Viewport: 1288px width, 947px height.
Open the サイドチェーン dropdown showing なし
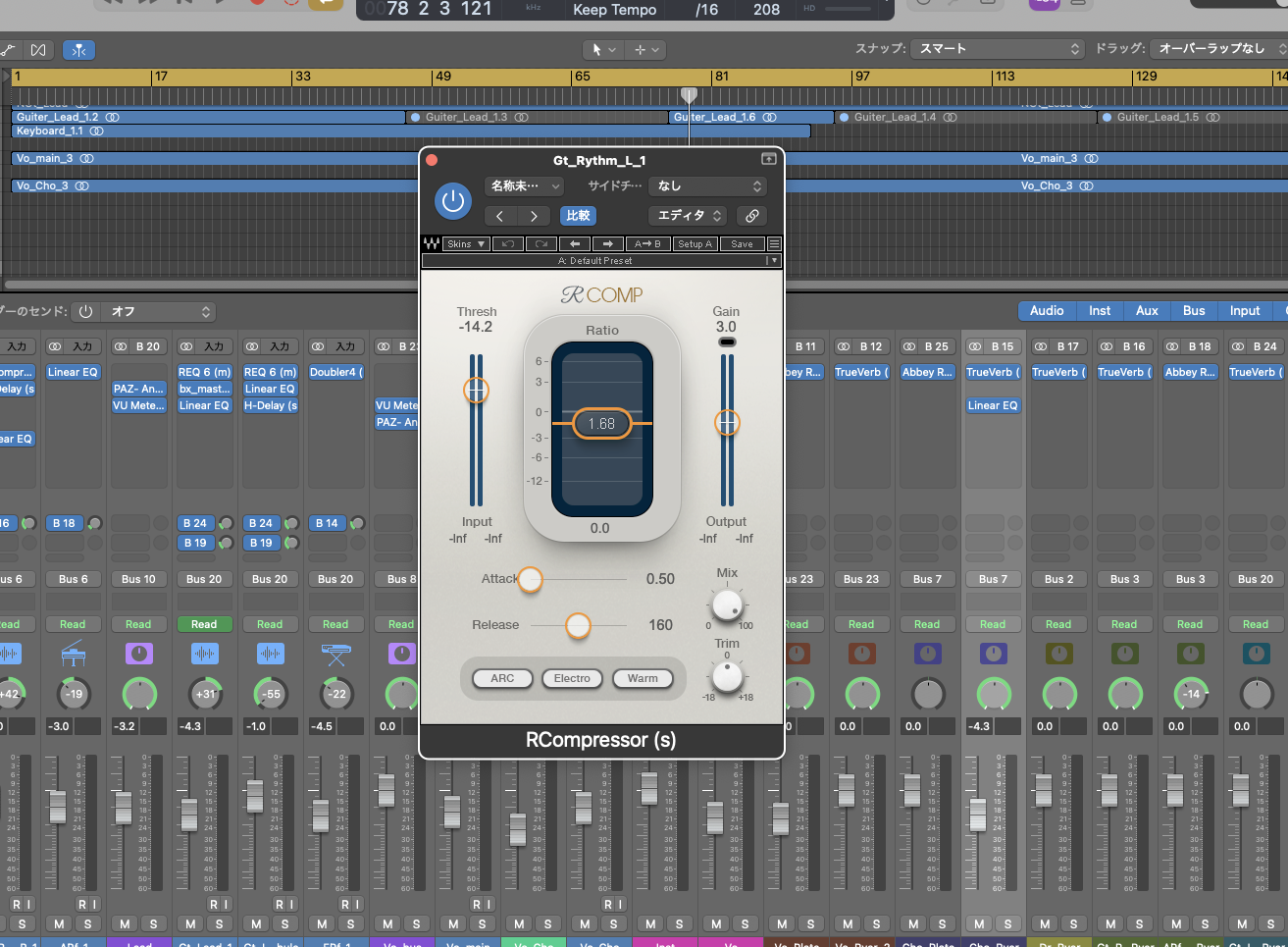point(707,186)
